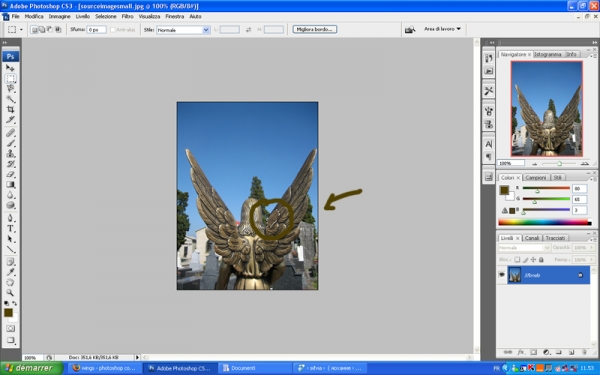The height and width of the screenshot is (375, 600).
Task: Adjust the red R color slider
Action: 537,191
